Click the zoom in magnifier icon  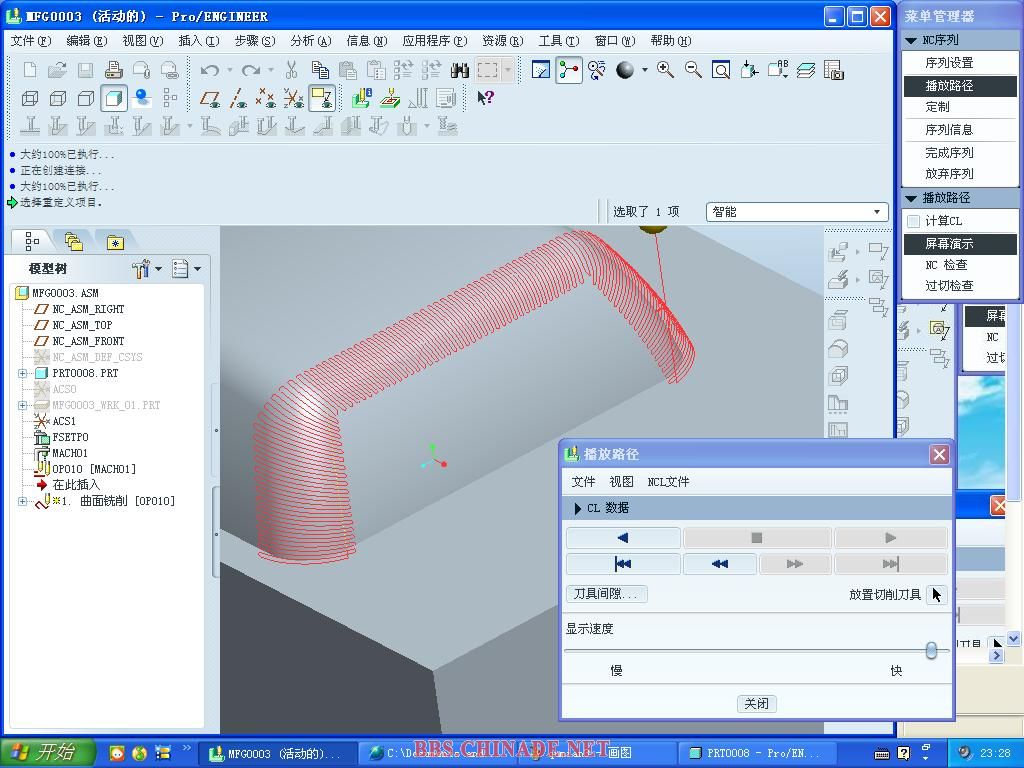665,70
